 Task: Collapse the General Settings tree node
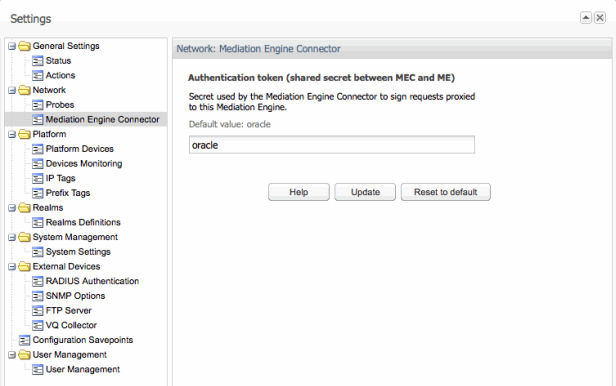point(12,46)
